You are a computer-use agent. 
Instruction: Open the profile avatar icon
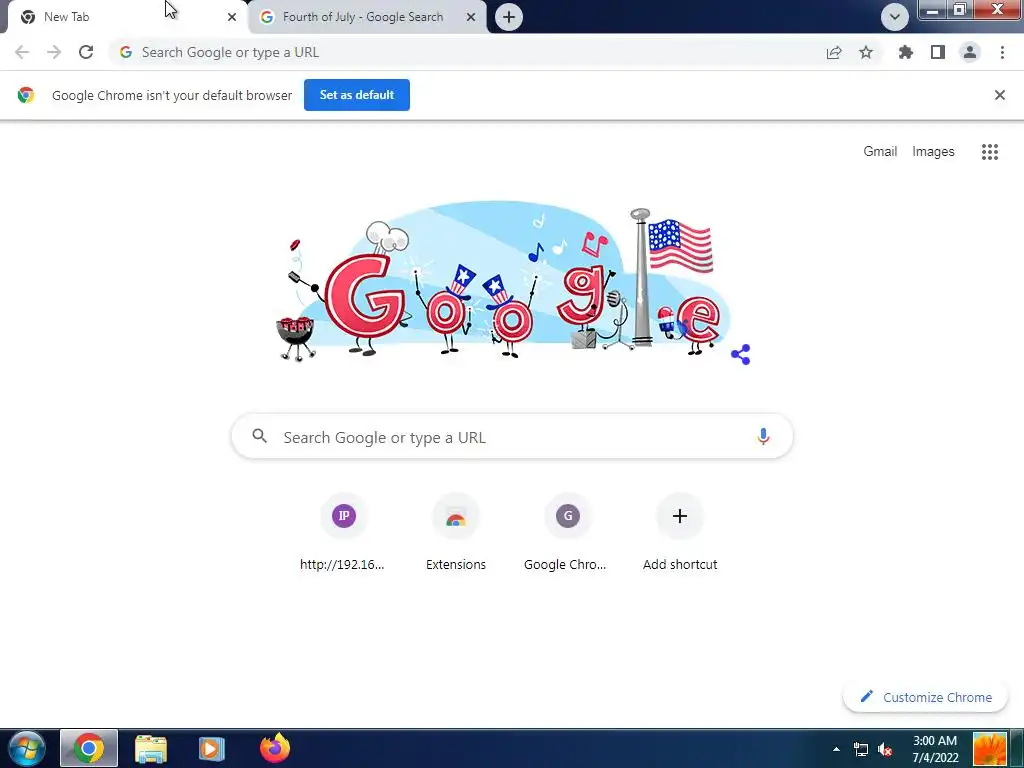(x=970, y=52)
